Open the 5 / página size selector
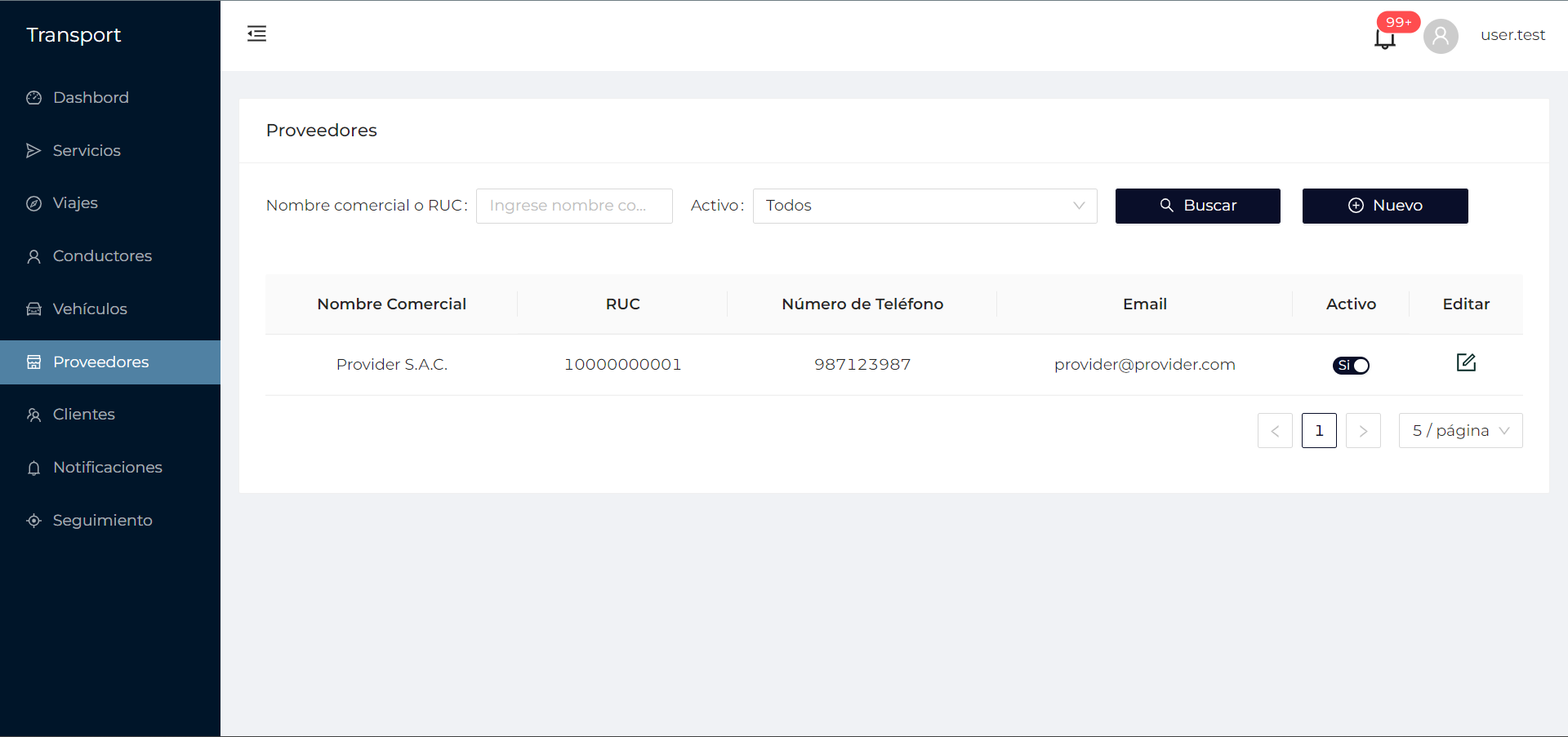Image resolution: width=1568 pixels, height=737 pixels. pyautogui.click(x=1460, y=430)
